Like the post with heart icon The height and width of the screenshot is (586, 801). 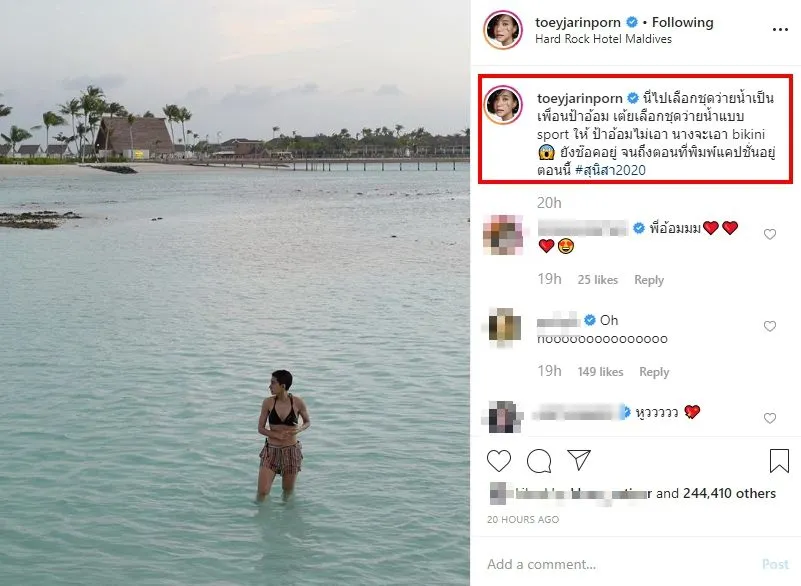point(499,461)
